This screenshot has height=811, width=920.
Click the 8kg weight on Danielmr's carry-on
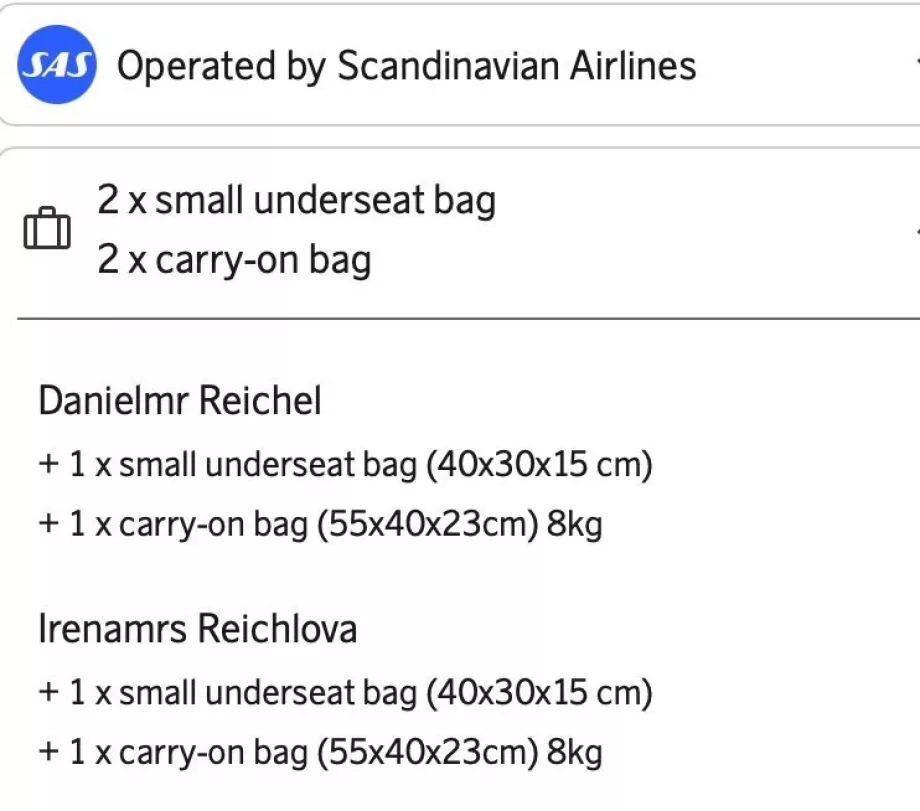coord(575,524)
